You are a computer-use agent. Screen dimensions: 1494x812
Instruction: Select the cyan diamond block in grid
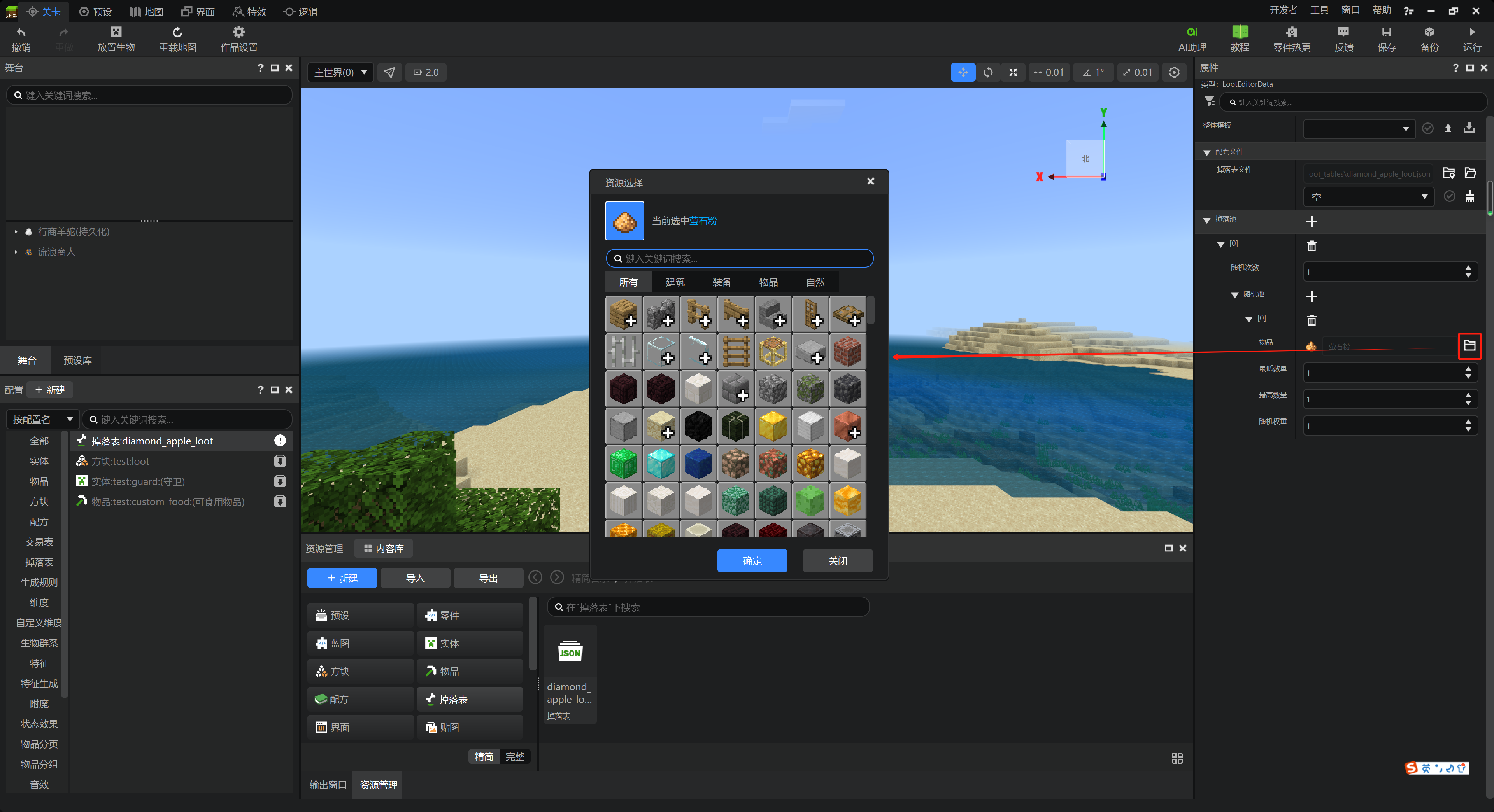(661, 464)
